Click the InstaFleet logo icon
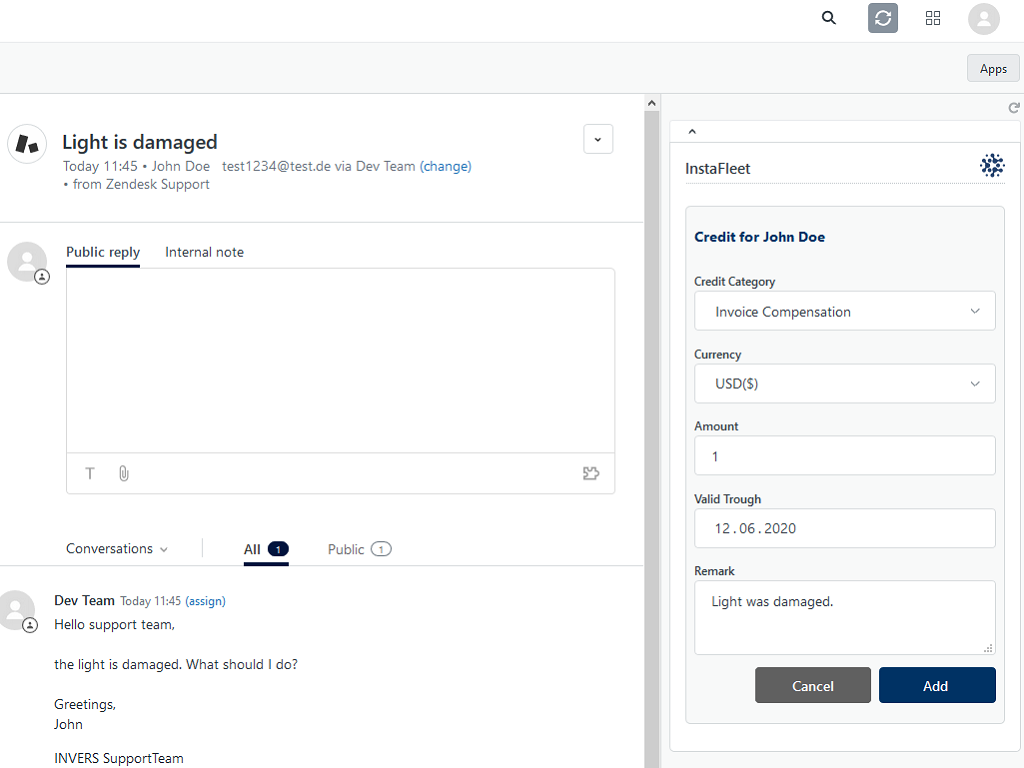The height and width of the screenshot is (768, 1024). pyautogui.click(x=991, y=166)
